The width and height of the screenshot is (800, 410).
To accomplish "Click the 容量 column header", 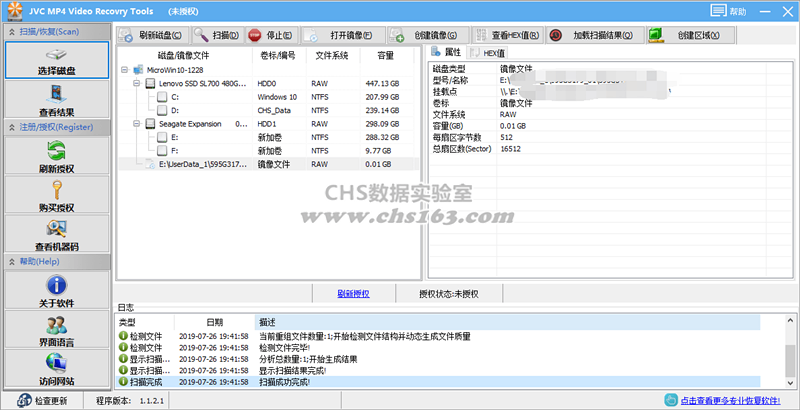I will (386, 56).
